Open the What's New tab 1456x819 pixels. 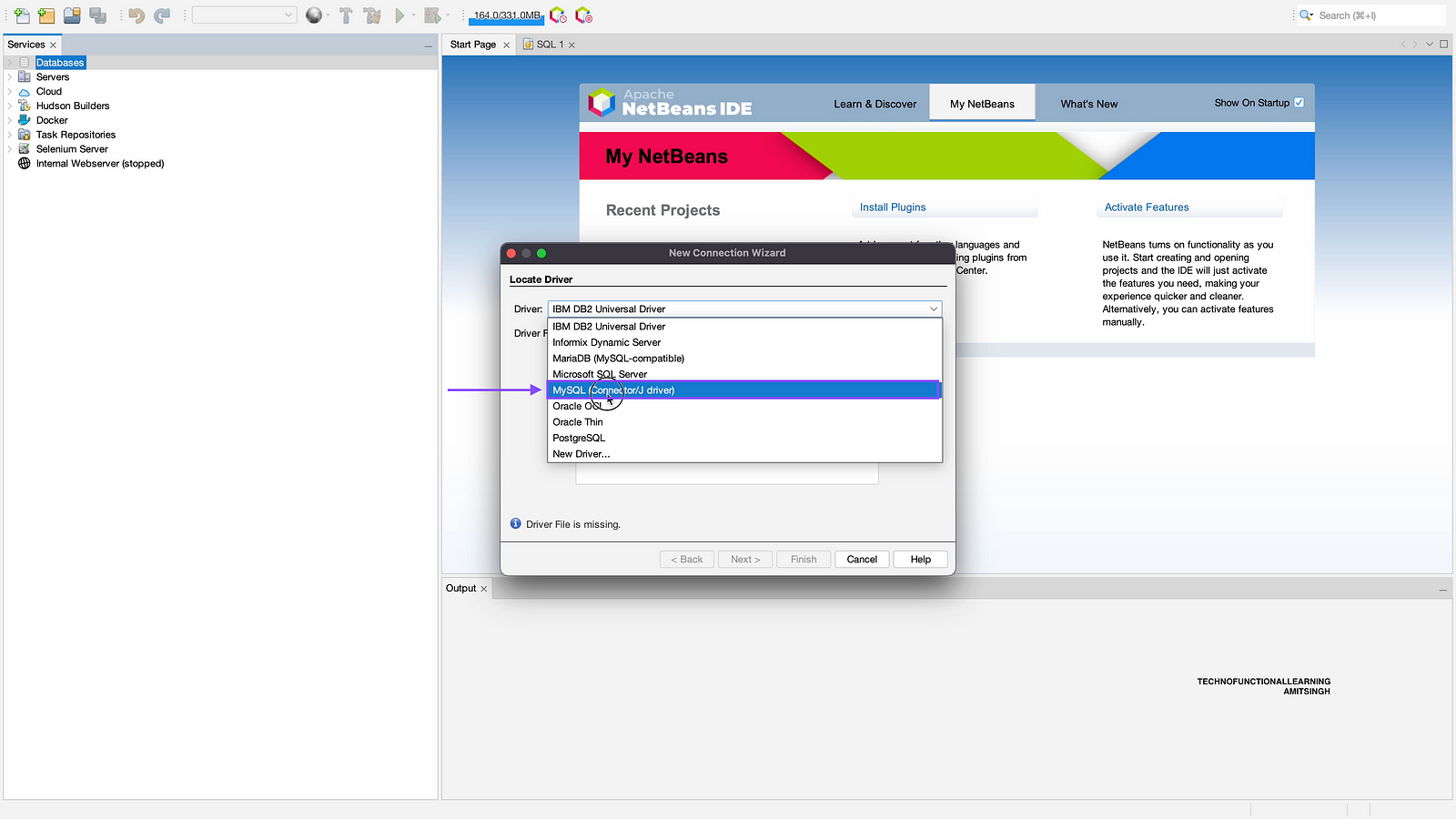pos(1088,104)
